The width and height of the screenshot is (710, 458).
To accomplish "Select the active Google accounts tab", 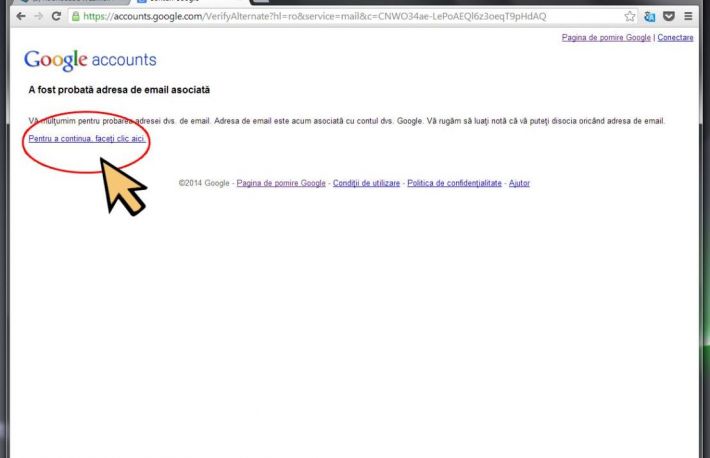I will 185,2.
